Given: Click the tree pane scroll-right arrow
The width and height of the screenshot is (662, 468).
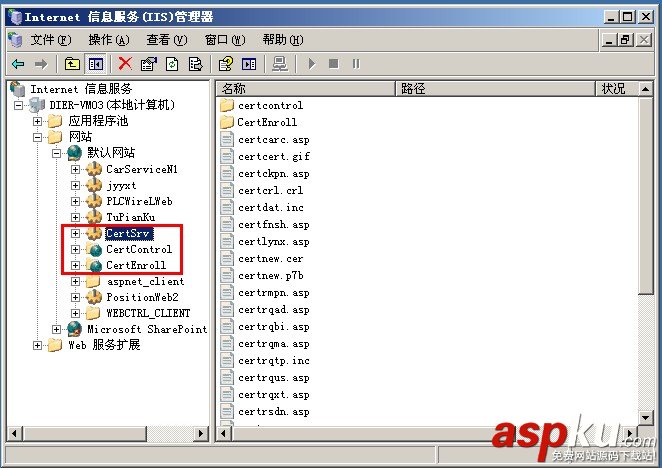Looking at the screenshot, I should coord(201,433).
